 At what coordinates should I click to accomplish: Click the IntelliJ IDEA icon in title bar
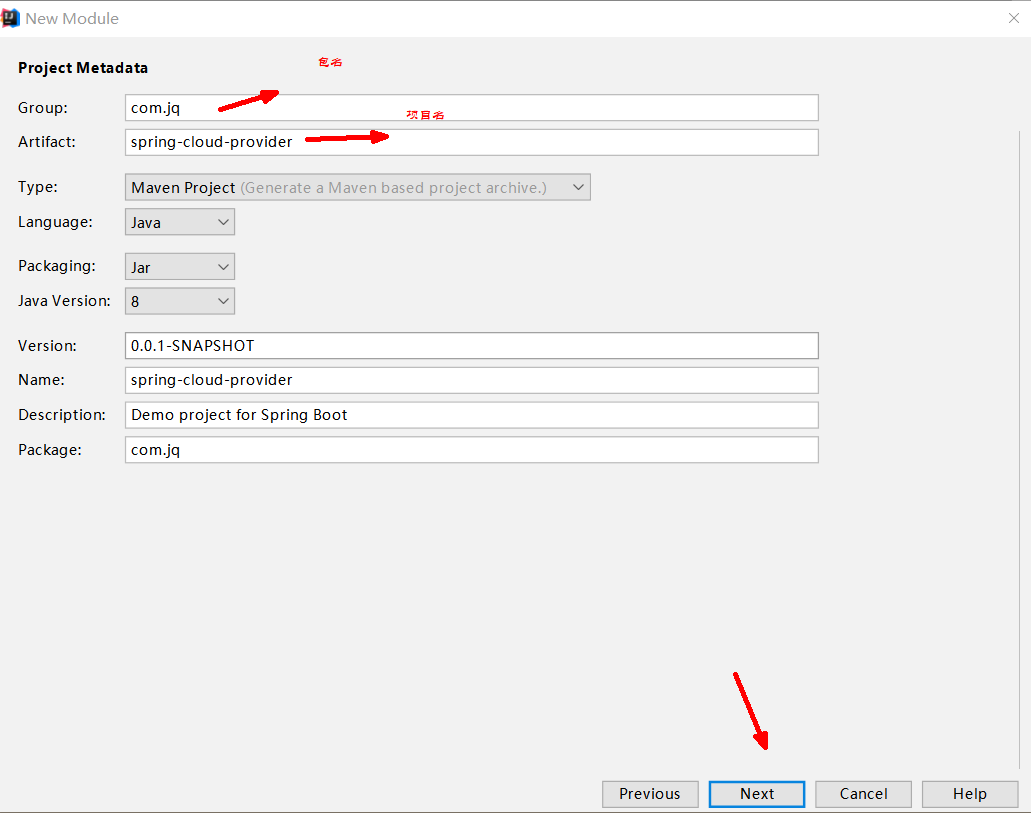click(x=11, y=18)
